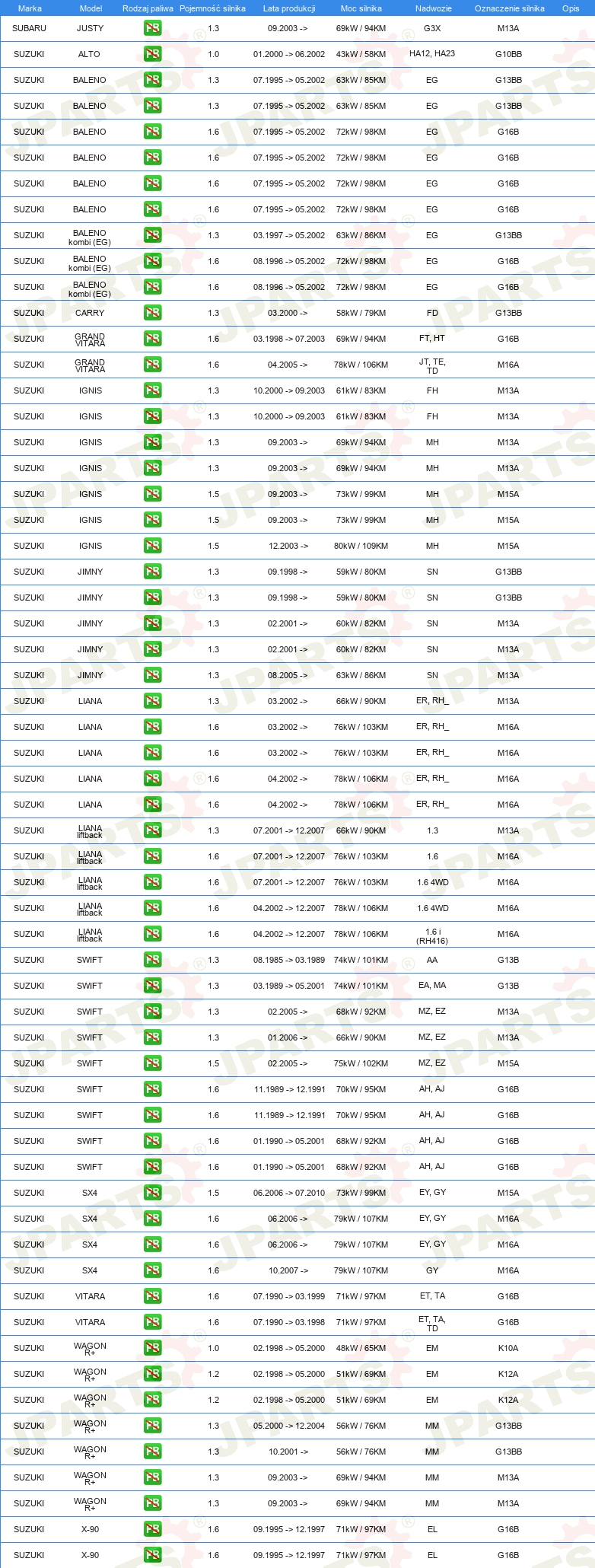Click fuel icon in SWIFT 03.1989 -> 05.2001 row
The height and width of the screenshot is (1568, 595).
pyautogui.click(x=152, y=986)
